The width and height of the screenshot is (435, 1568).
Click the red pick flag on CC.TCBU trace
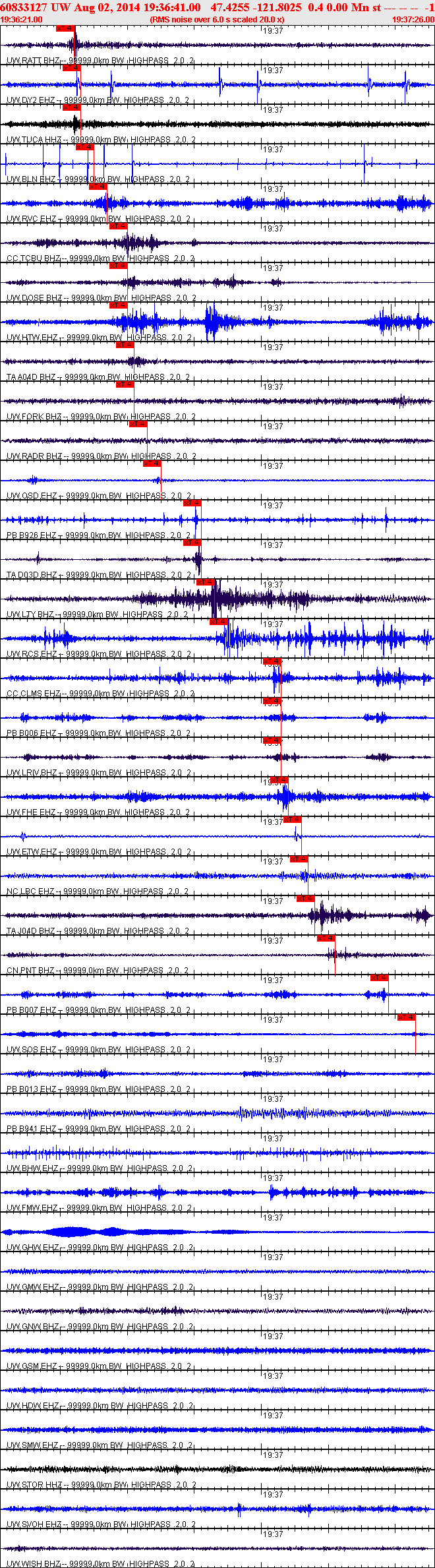pyautogui.click(x=118, y=226)
